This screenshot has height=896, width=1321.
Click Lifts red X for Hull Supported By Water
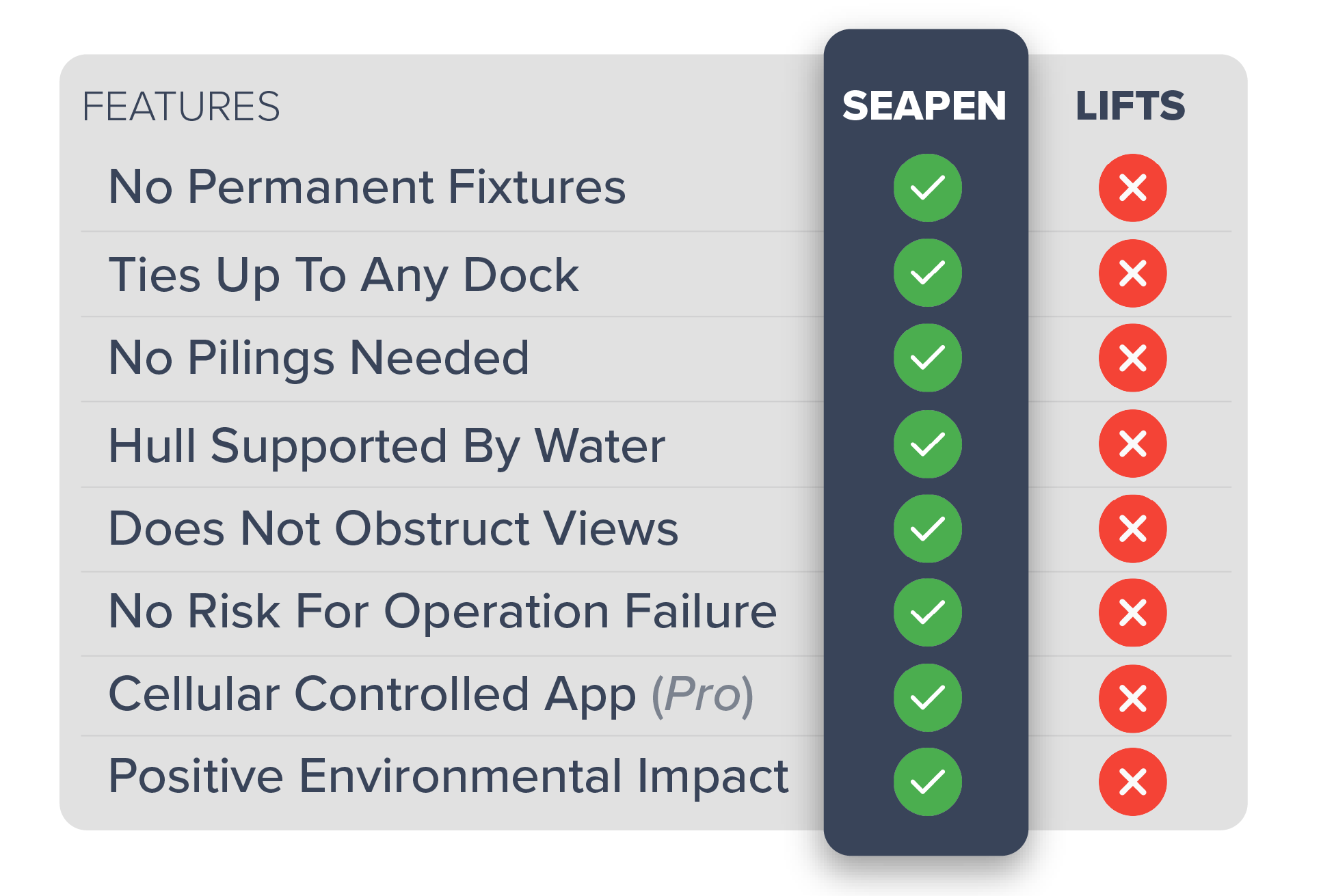pos(1132,444)
